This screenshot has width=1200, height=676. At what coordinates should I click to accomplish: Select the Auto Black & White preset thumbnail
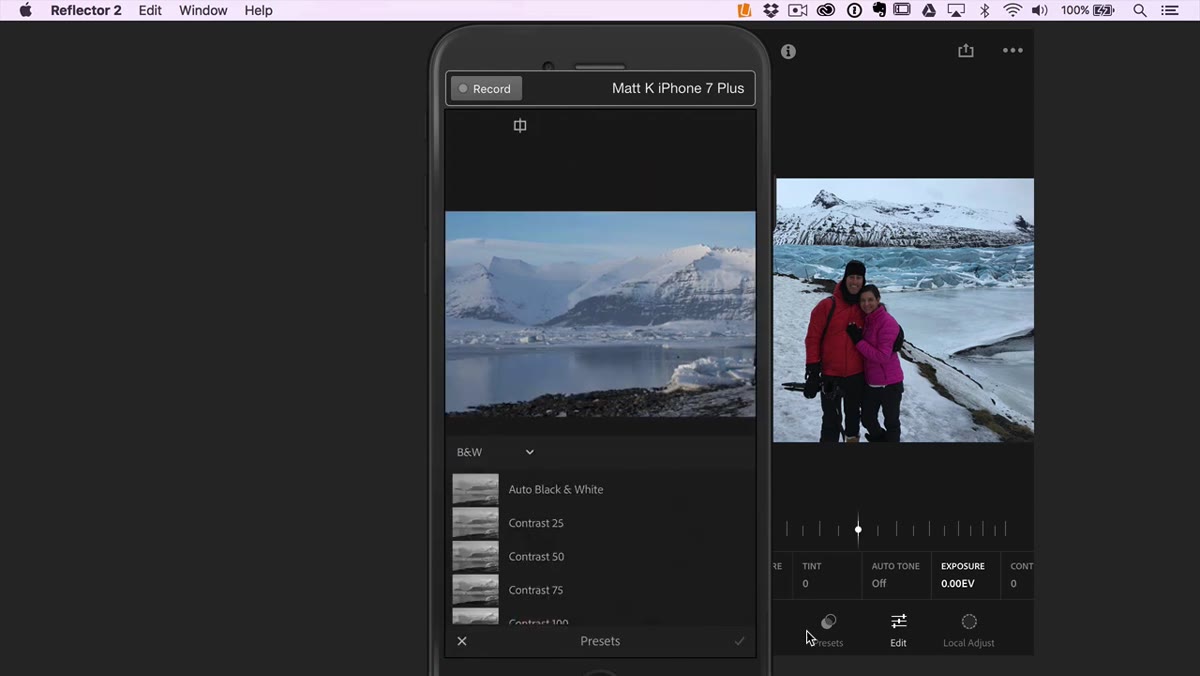click(x=475, y=489)
